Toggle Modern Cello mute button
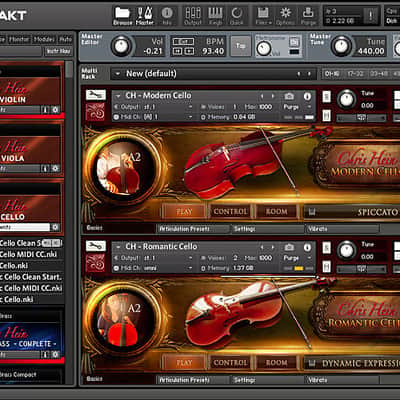The width and height of the screenshot is (400, 400). pyautogui.click(x=327, y=116)
